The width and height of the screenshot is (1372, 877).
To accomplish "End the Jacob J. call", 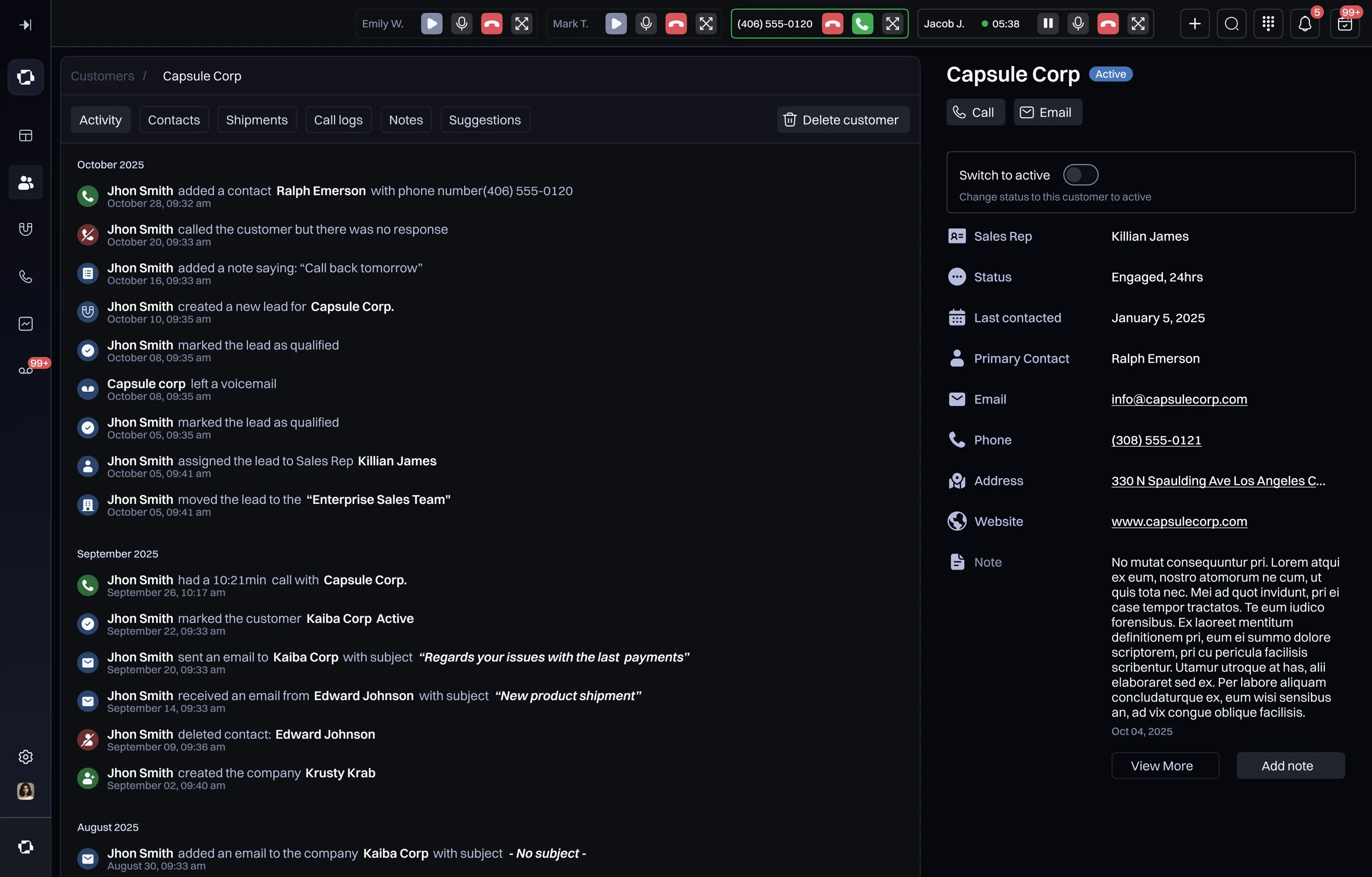I will point(1108,24).
